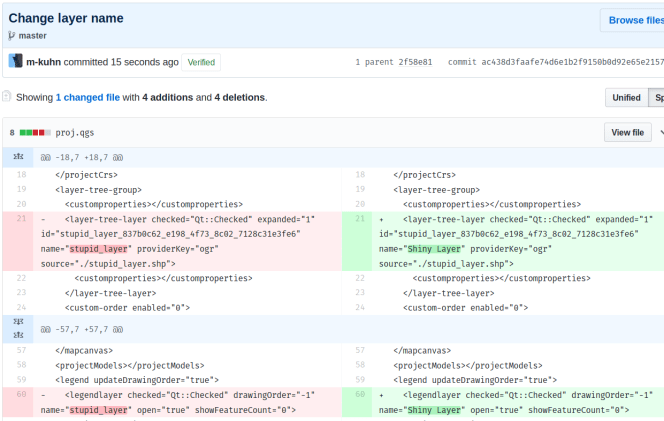Switch to Split diff view
664x421 pixels.
[656, 97]
